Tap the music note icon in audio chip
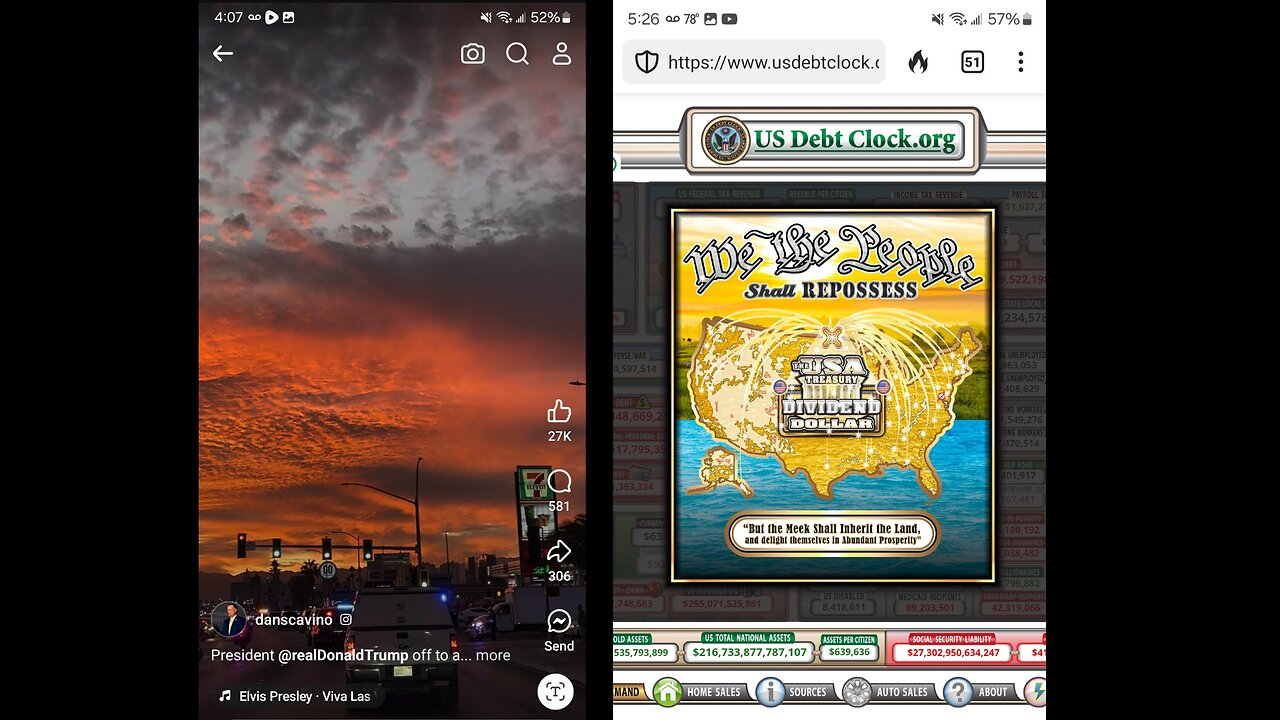The width and height of the screenshot is (1280, 720). click(225, 696)
